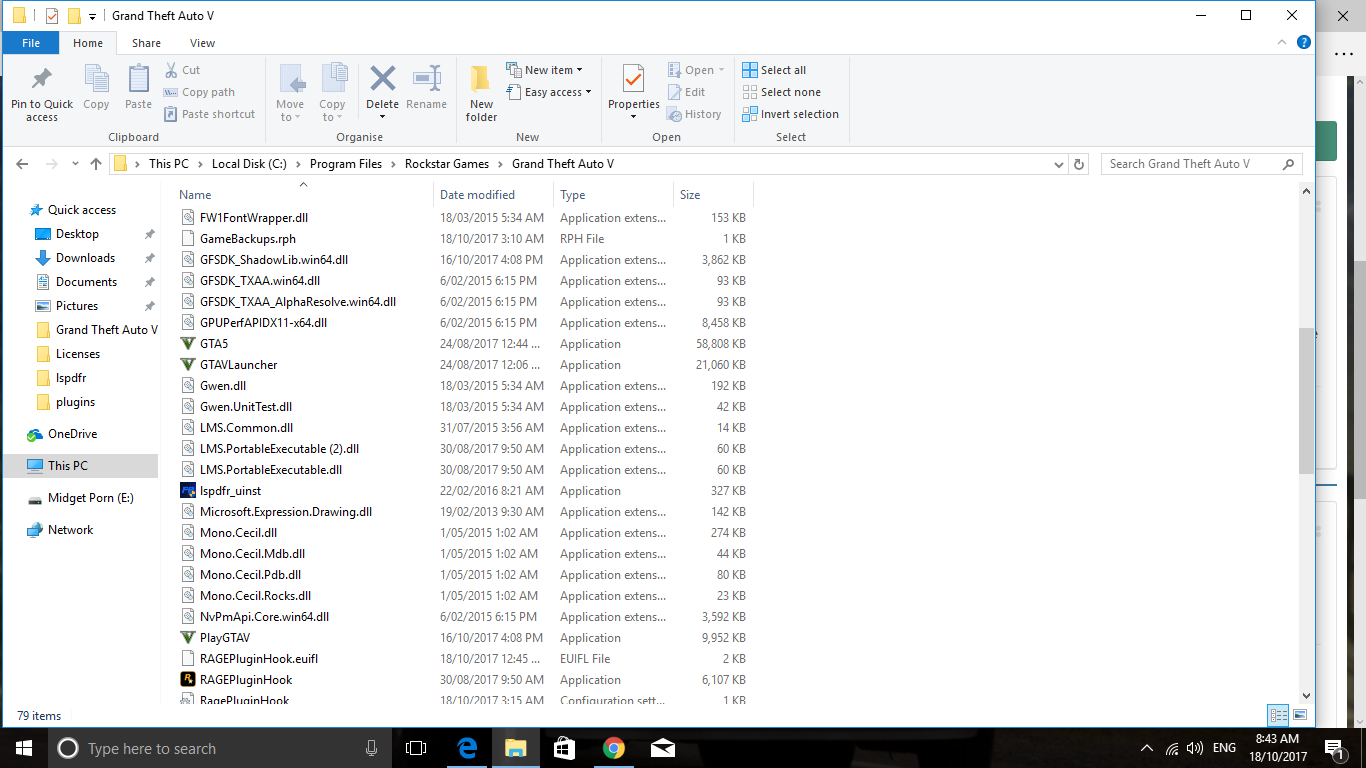Open Properties with the checkmark icon
The image size is (1366, 768).
click(x=633, y=80)
